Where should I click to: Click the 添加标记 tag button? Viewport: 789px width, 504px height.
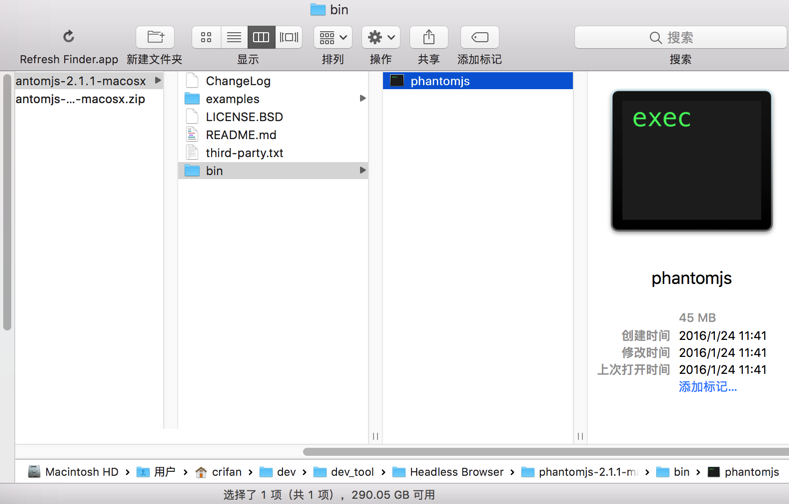[480, 37]
